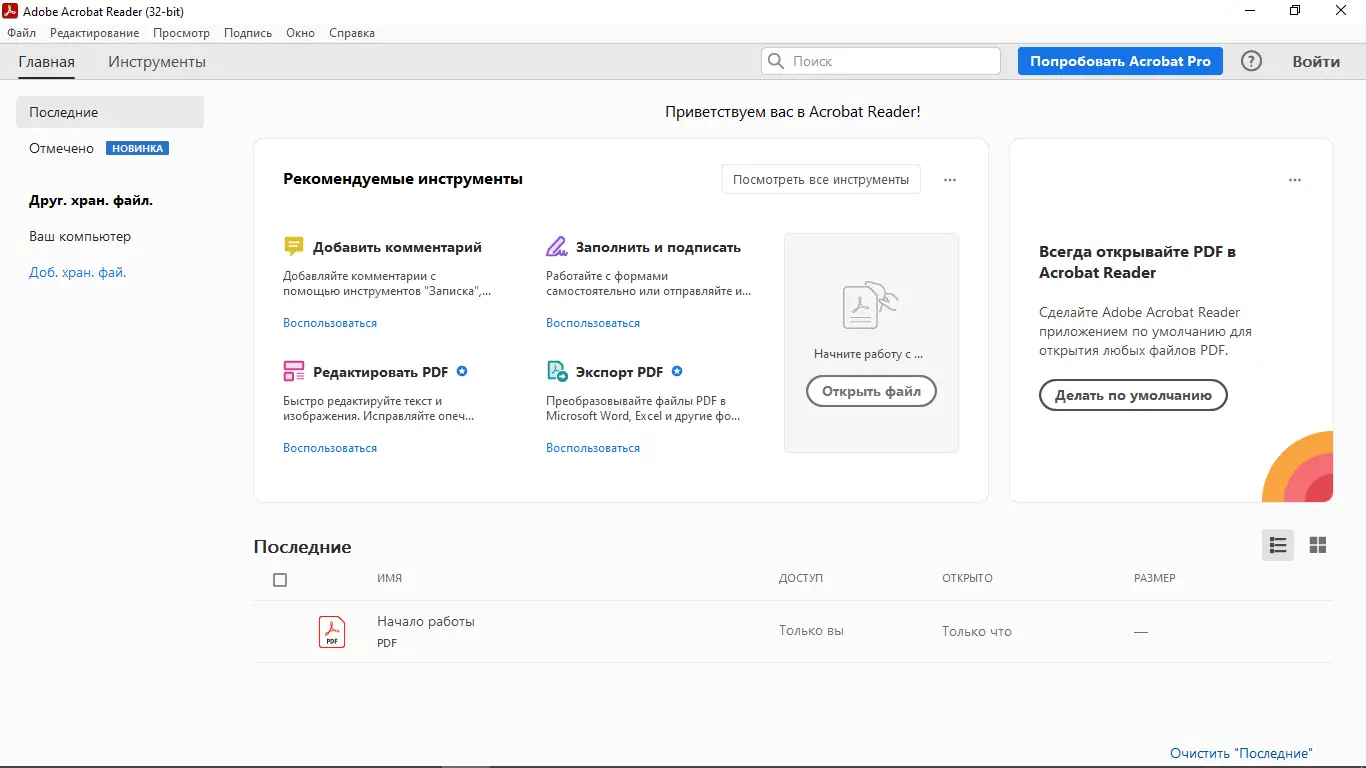Switch recent files to grid view
1366x768 pixels.
pos(1317,545)
